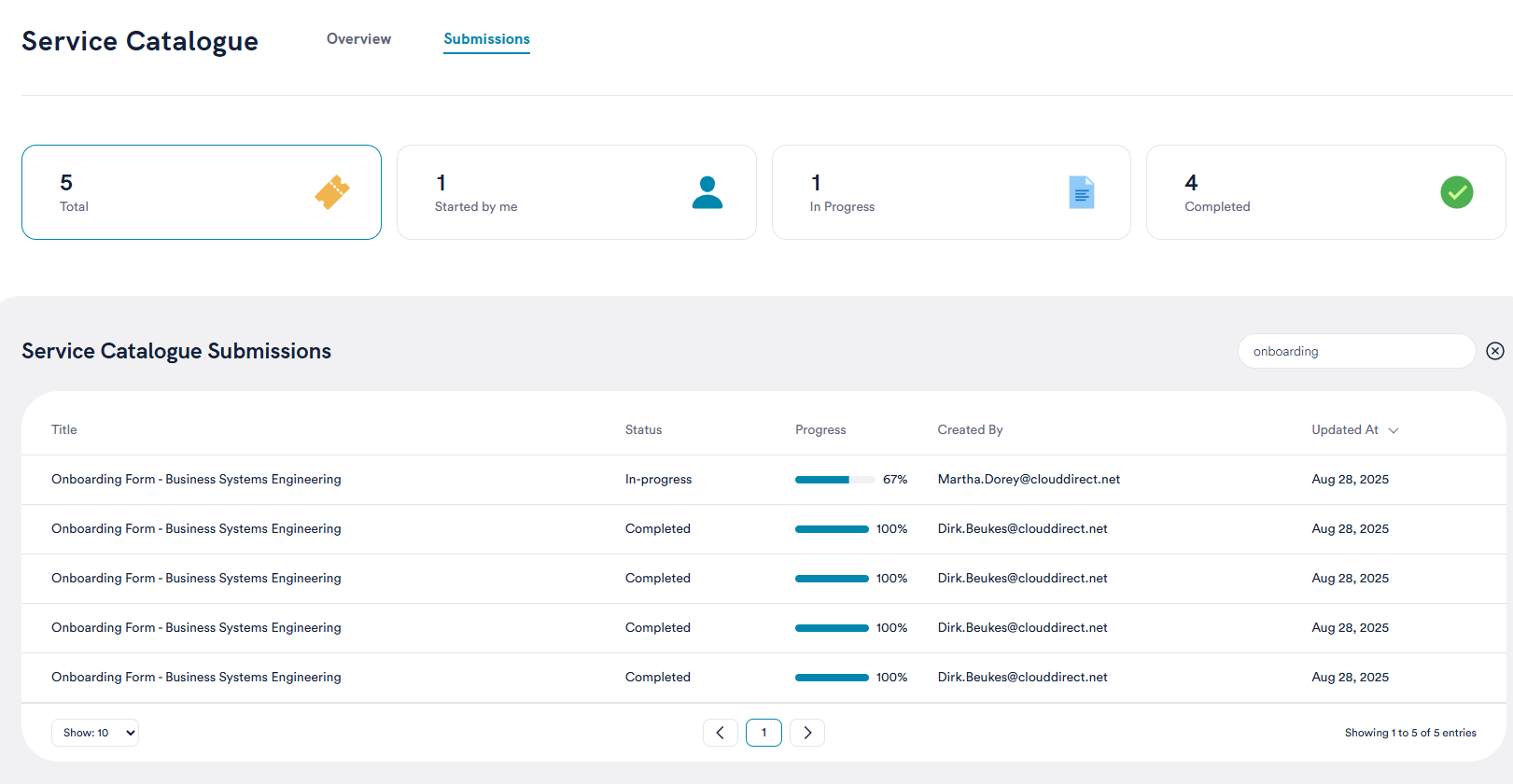Click the Showing 1 to 5 of 5 entries text

point(1410,733)
